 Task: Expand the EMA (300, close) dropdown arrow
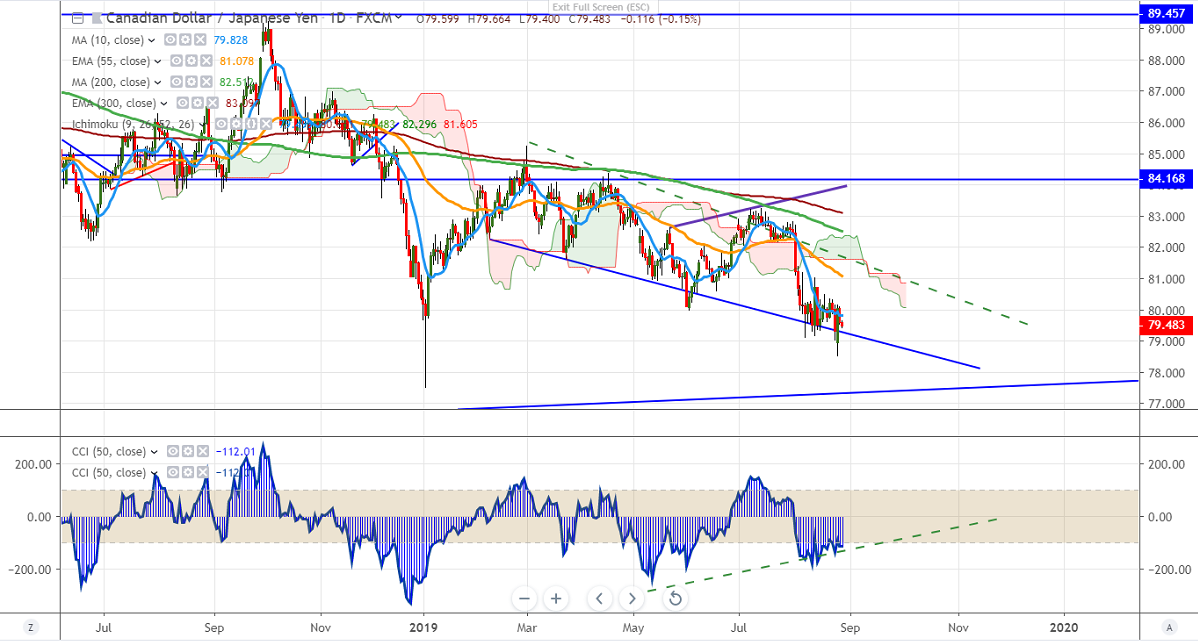click(164, 103)
